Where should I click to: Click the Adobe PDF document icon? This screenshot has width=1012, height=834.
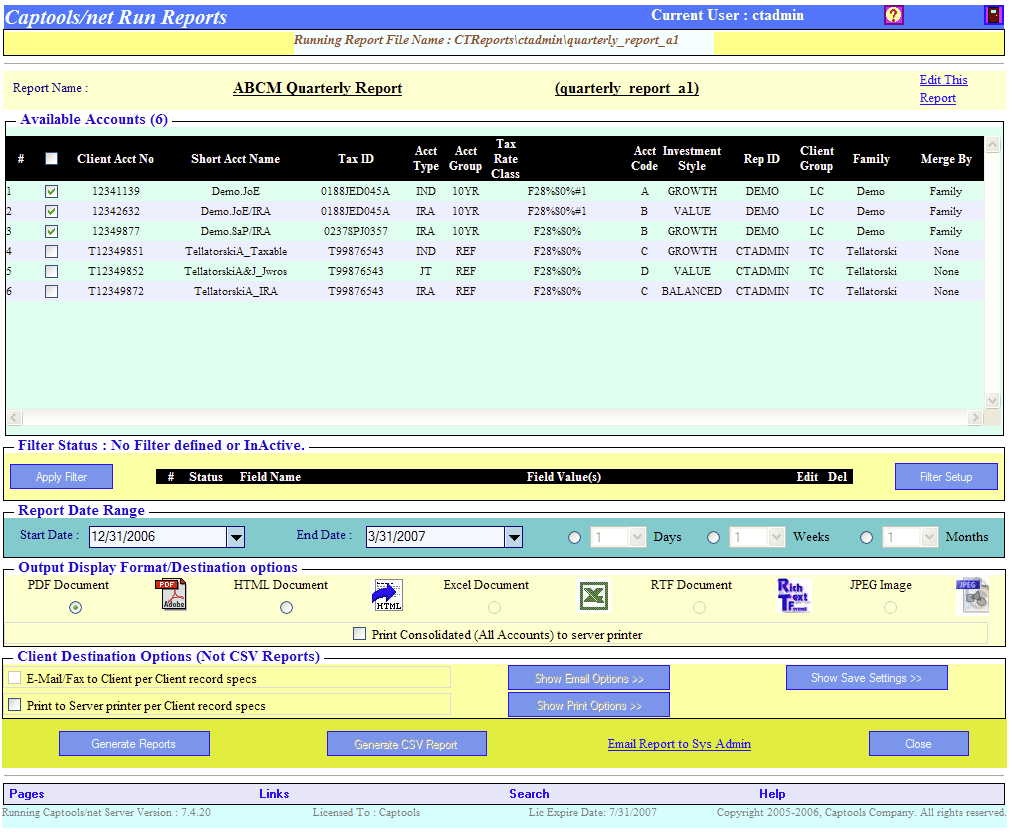click(x=170, y=595)
